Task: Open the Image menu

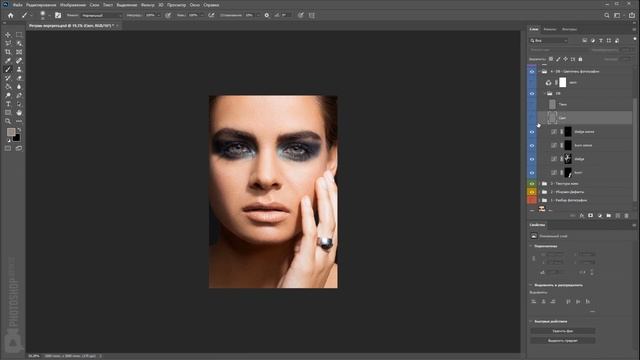Action: pos(73,5)
